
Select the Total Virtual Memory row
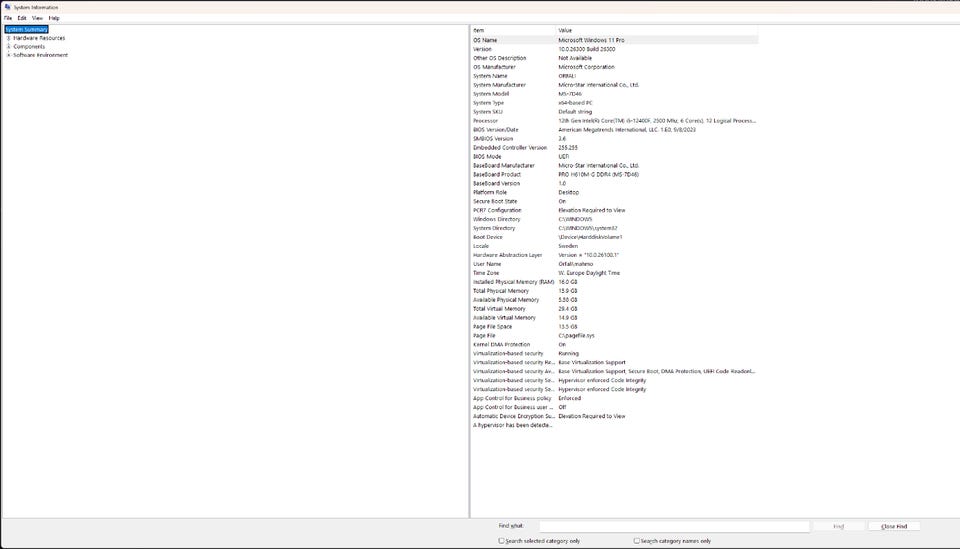[x=615, y=309]
